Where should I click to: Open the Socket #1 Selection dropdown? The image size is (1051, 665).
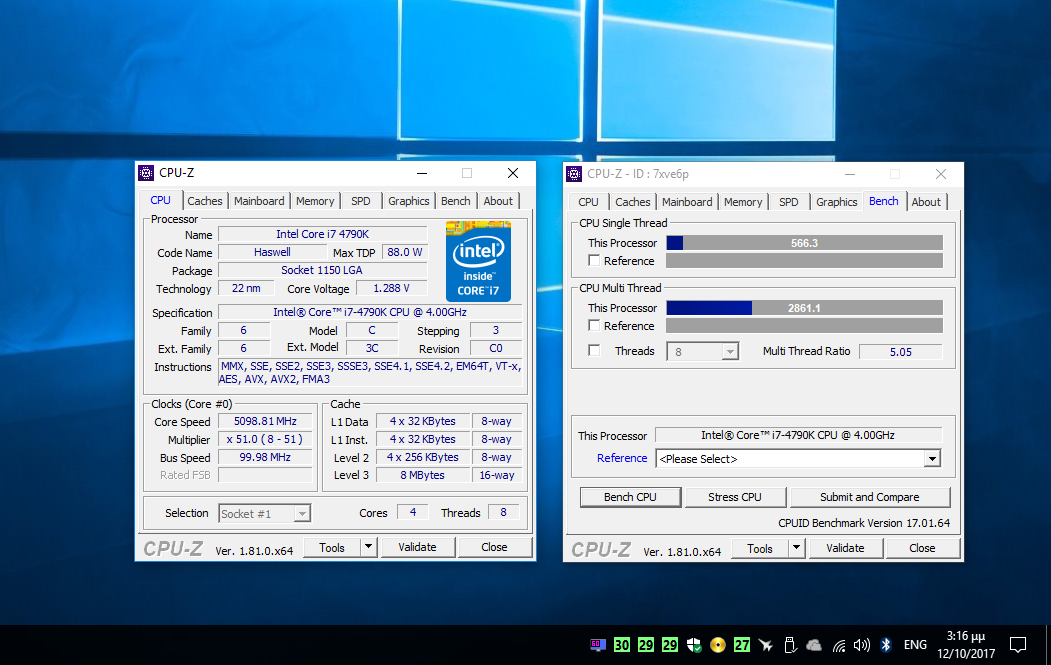coord(264,513)
